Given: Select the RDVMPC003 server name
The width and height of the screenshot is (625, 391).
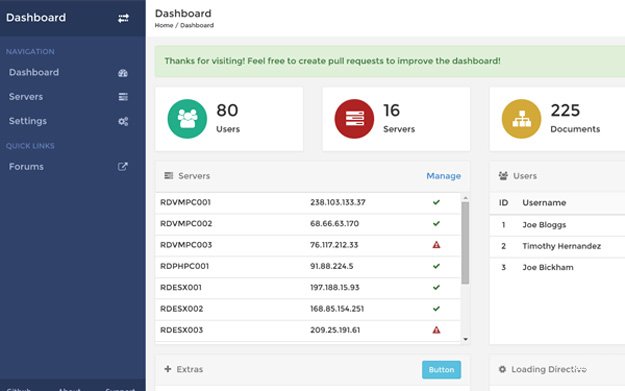Looking at the screenshot, I should pyautogui.click(x=186, y=245).
